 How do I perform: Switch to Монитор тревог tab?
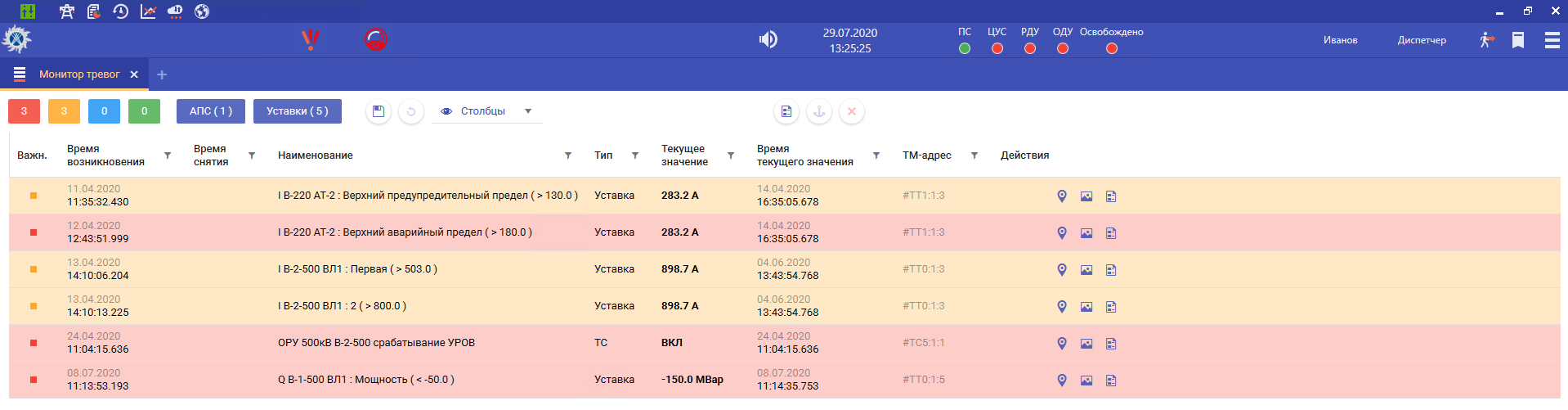(79, 74)
